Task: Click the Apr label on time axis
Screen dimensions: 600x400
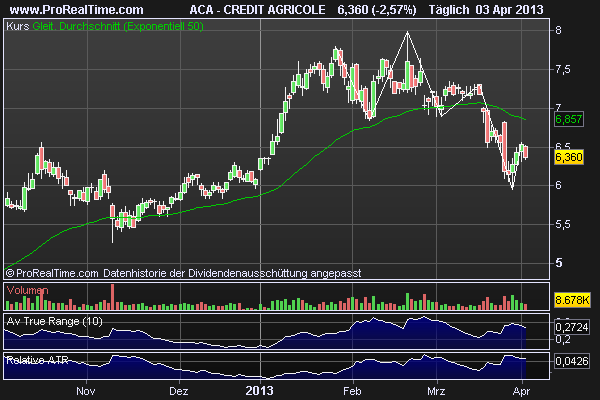Action: [x=522, y=391]
